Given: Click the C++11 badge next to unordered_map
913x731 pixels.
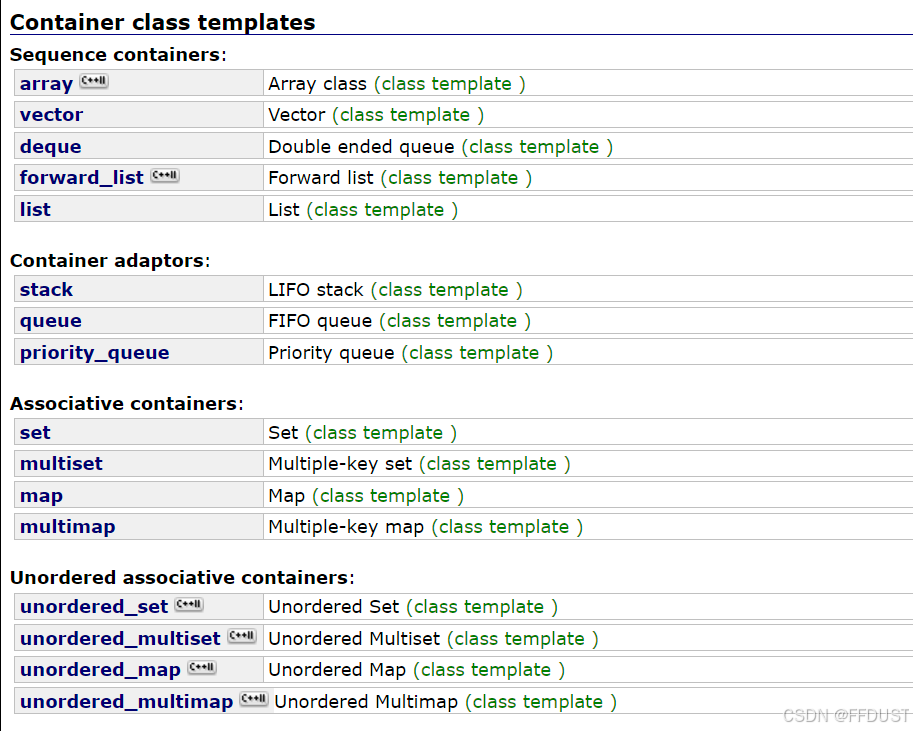Looking at the screenshot, I should point(202,667).
